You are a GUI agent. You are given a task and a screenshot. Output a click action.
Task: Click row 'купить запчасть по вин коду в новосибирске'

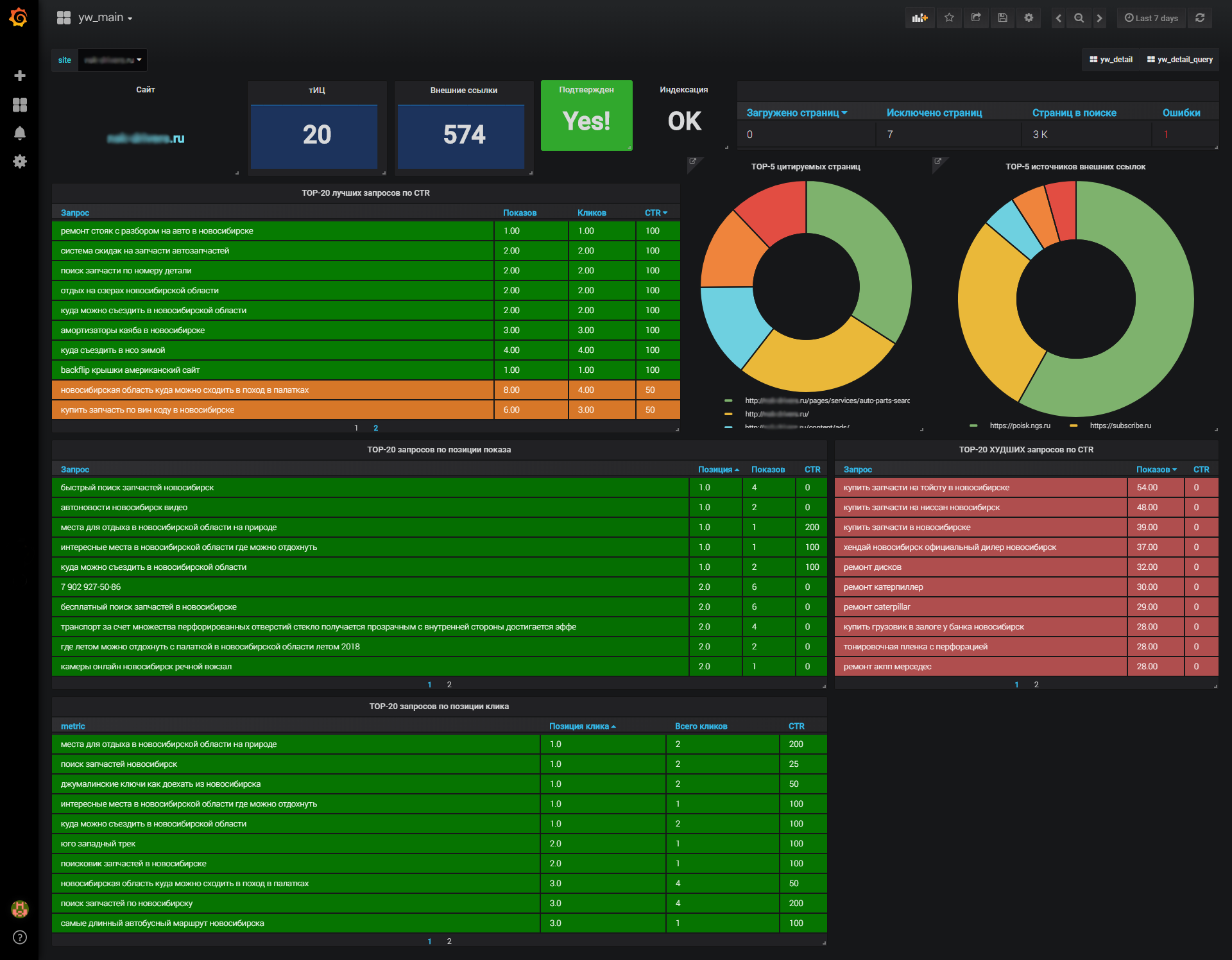pyautogui.click(x=366, y=410)
